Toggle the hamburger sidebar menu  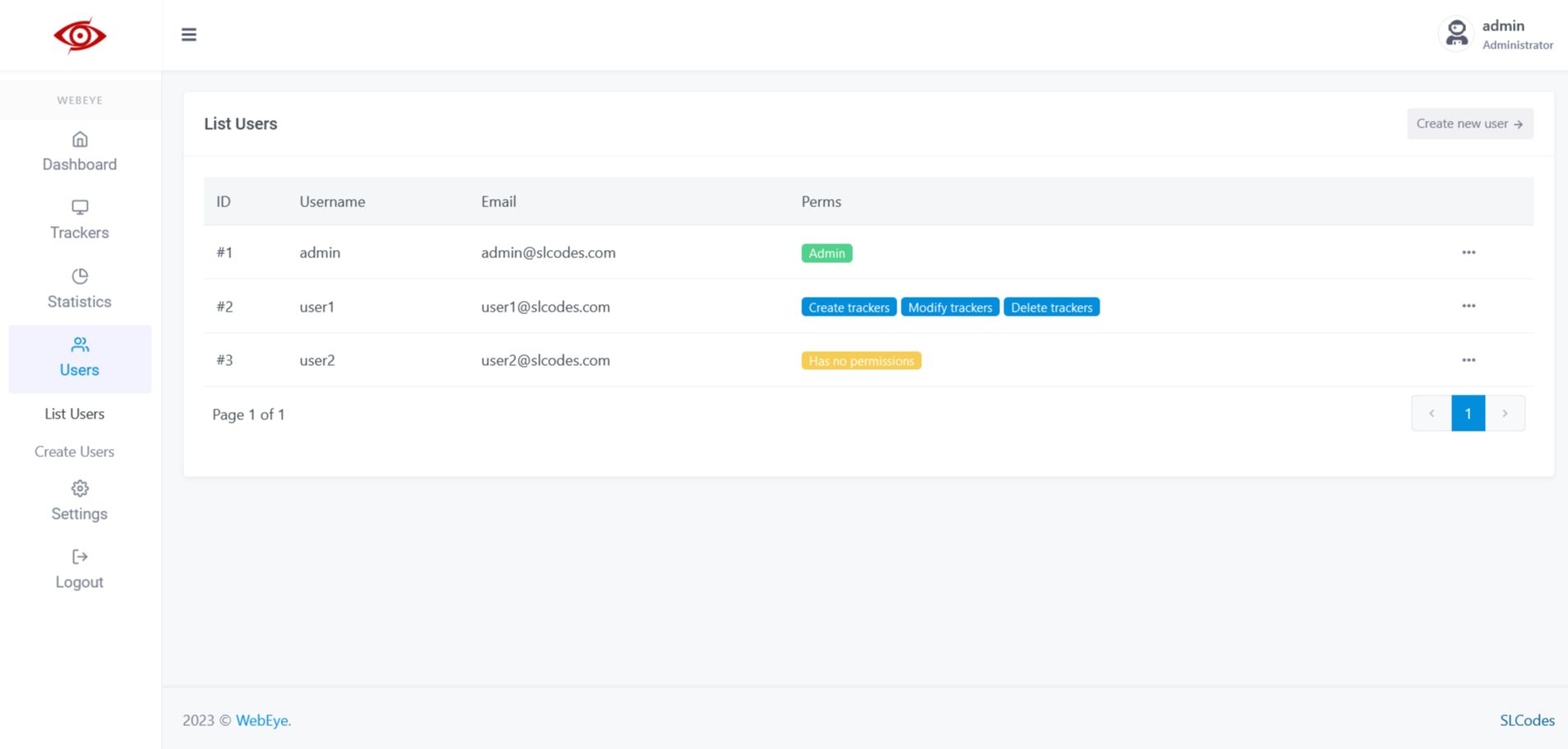coord(189,35)
